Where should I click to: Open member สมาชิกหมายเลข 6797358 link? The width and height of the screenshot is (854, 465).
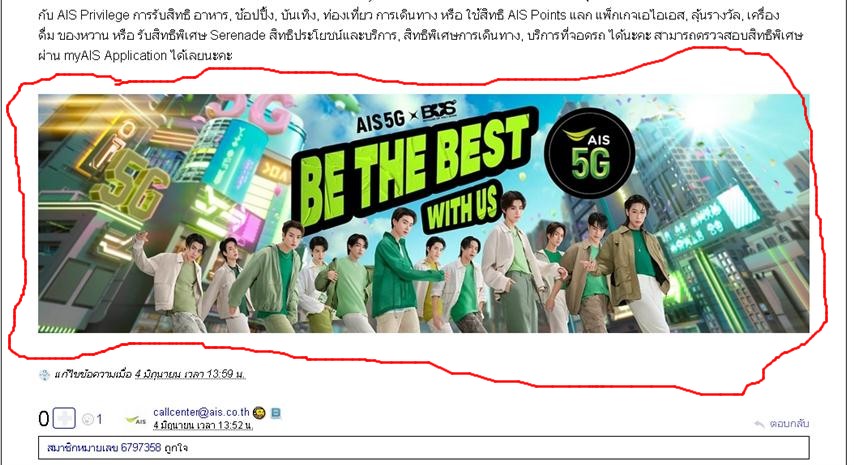(103, 448)
